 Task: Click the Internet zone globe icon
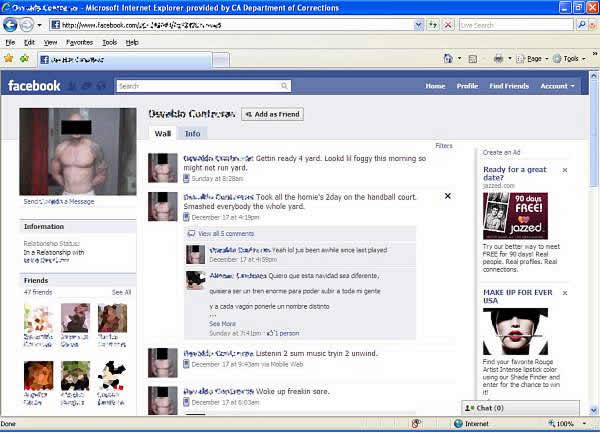458,424
